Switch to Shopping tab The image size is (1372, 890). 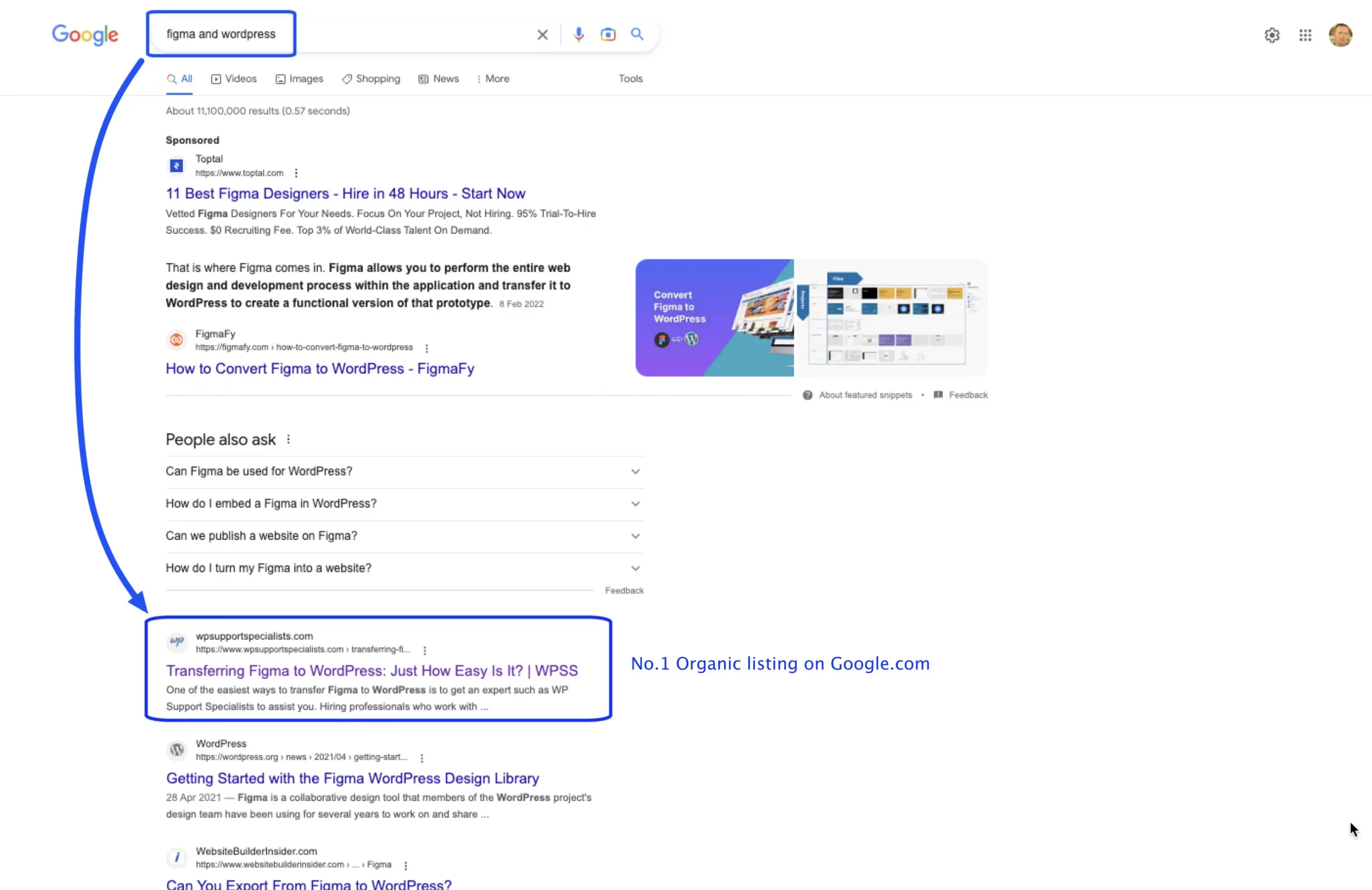click(371, 79)
